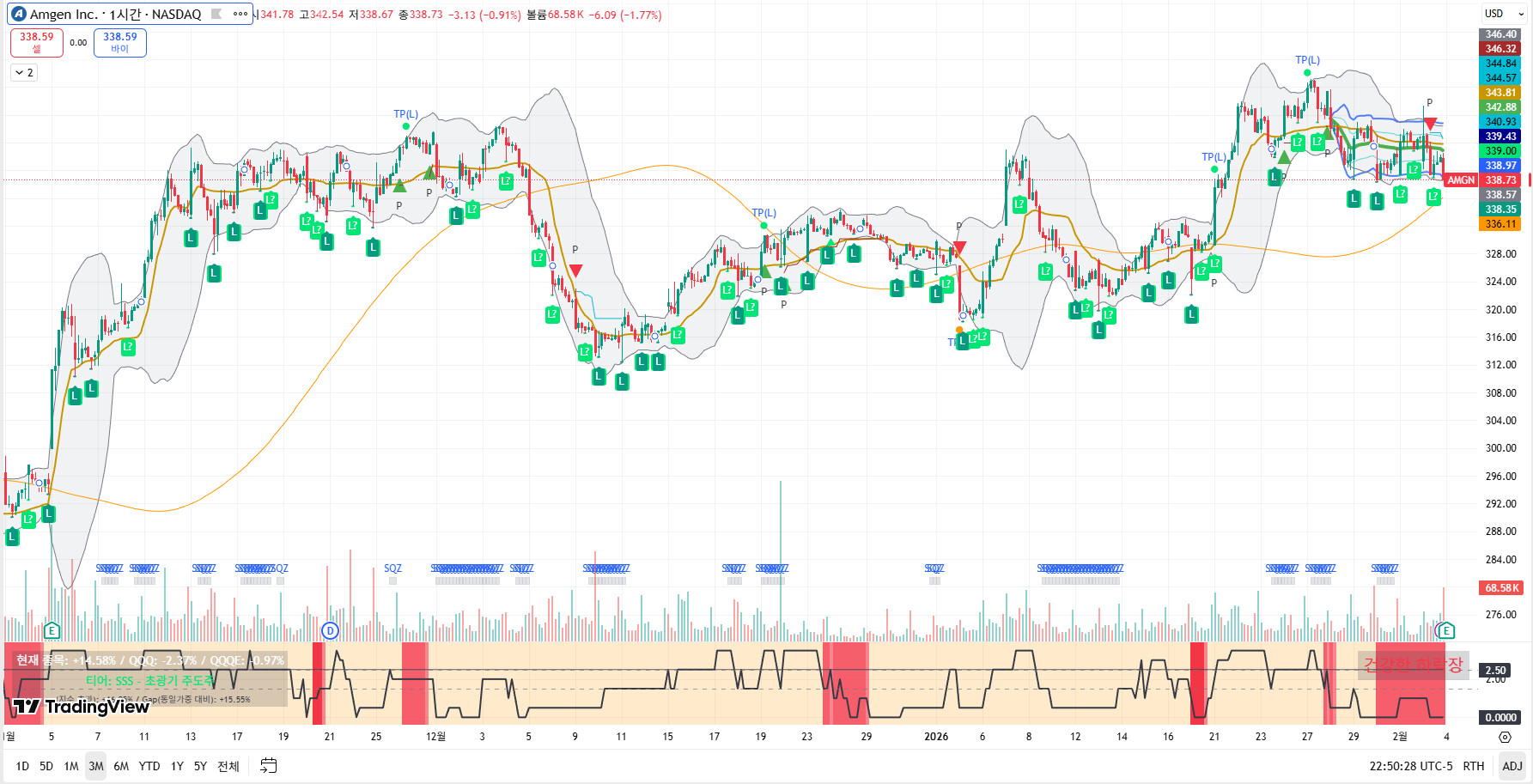Select the 1M date range
This screenshot has width=1533, height=784.
(x=71, y=766)
